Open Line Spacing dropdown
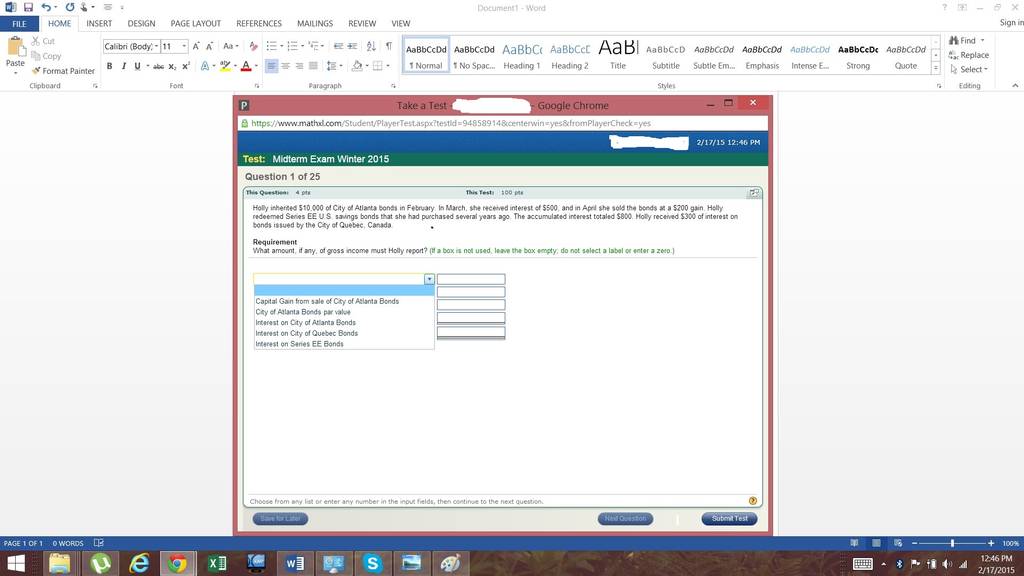1024x576 pixels. point(334,66)
